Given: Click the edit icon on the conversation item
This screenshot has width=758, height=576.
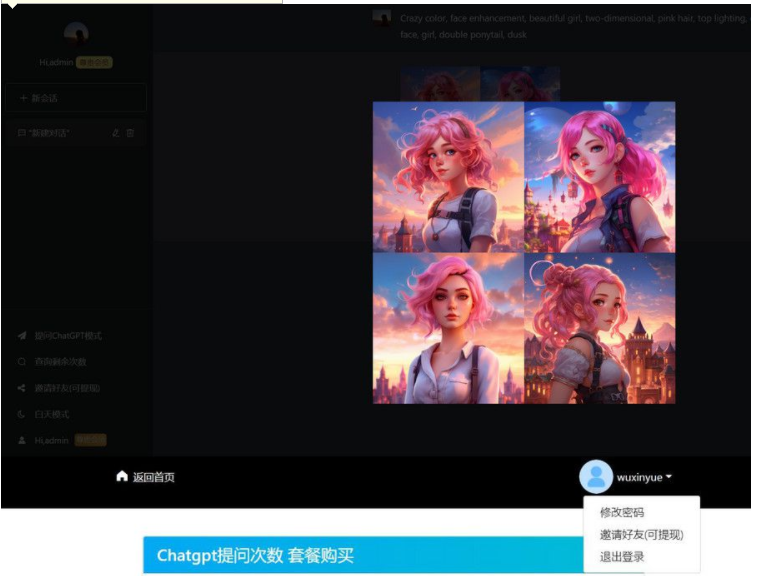Looking at the screenshot, I should 116,133.
